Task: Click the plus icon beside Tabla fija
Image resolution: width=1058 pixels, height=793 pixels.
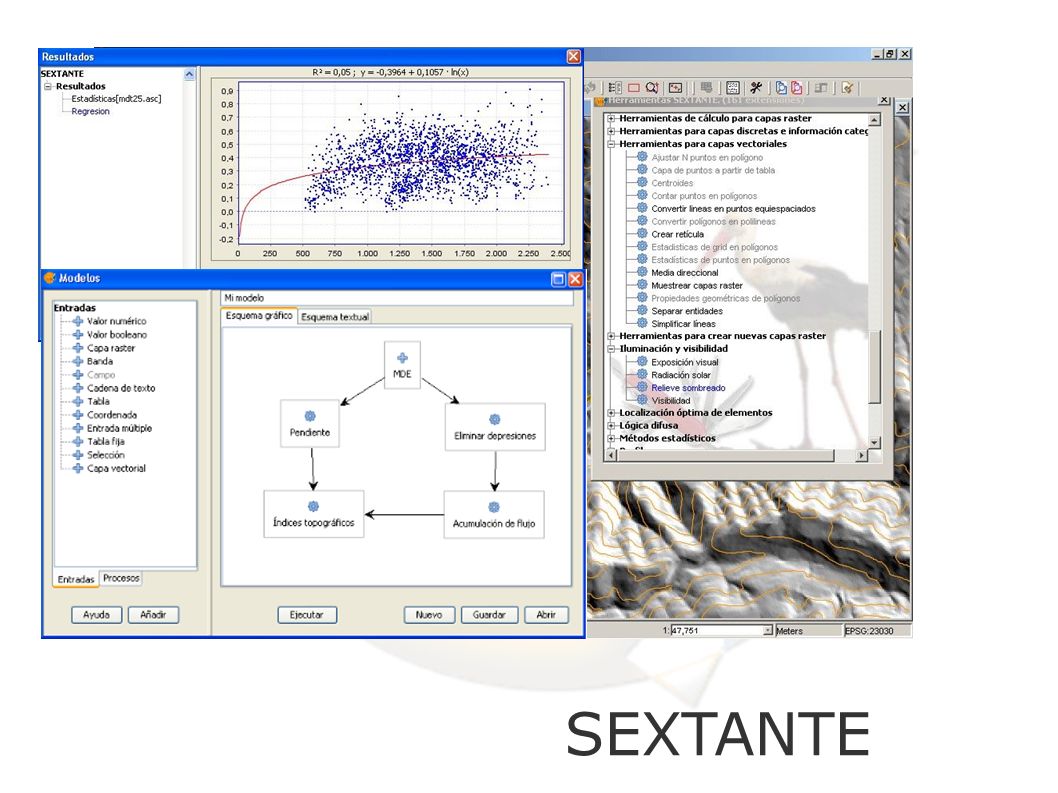Action: click(x=78, y=441)
